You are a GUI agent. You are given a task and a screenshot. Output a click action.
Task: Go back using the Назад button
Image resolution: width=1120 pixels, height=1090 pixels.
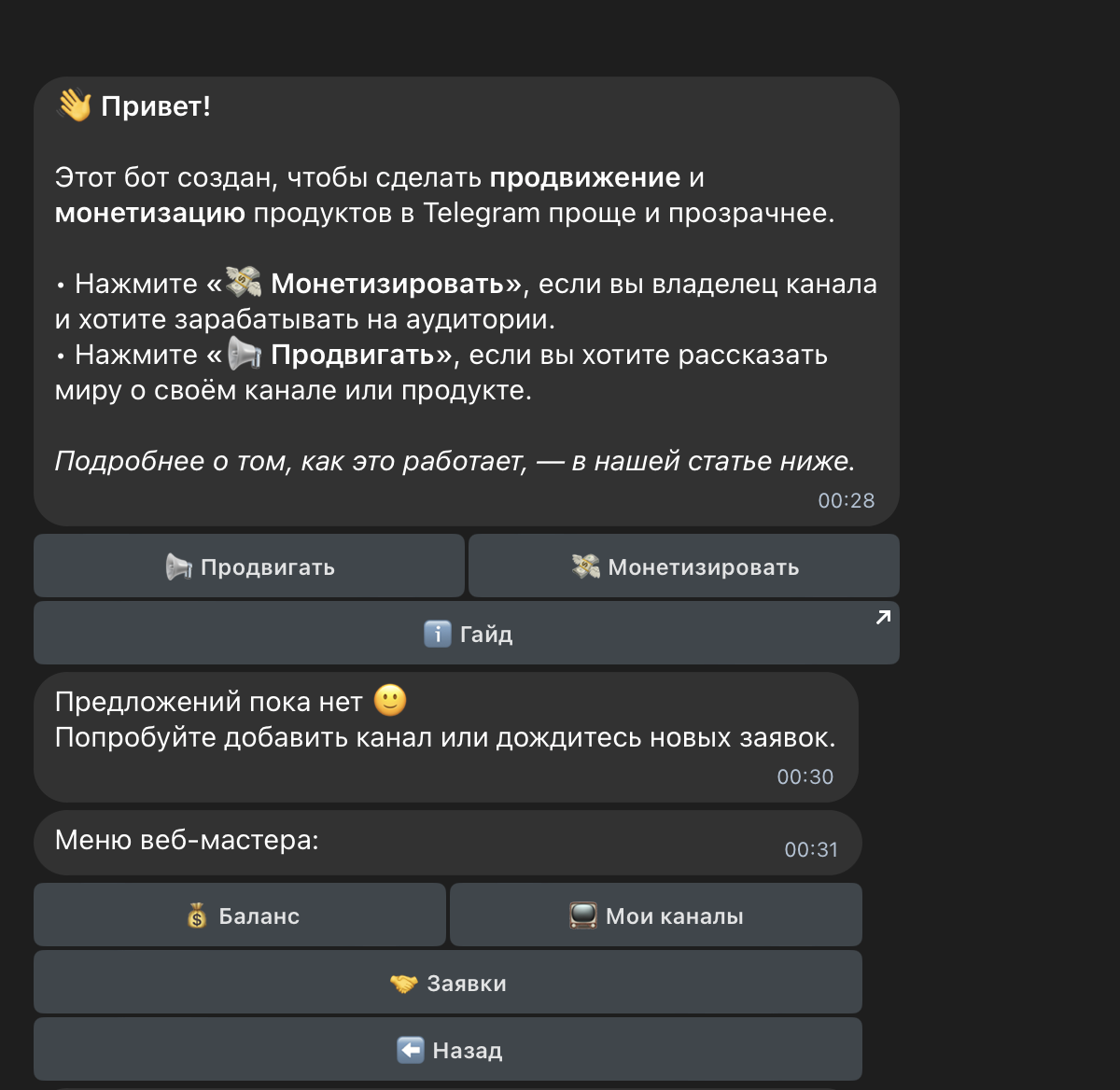[447, 1049]
